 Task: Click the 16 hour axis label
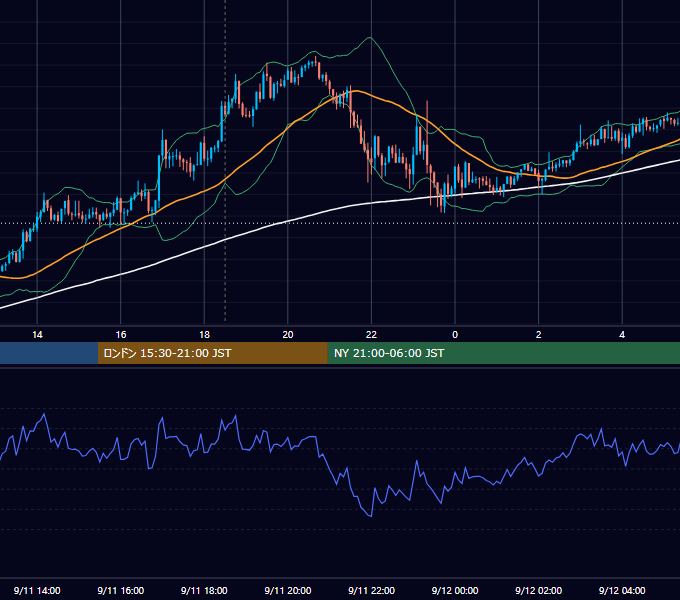click(x=121, y=335)
